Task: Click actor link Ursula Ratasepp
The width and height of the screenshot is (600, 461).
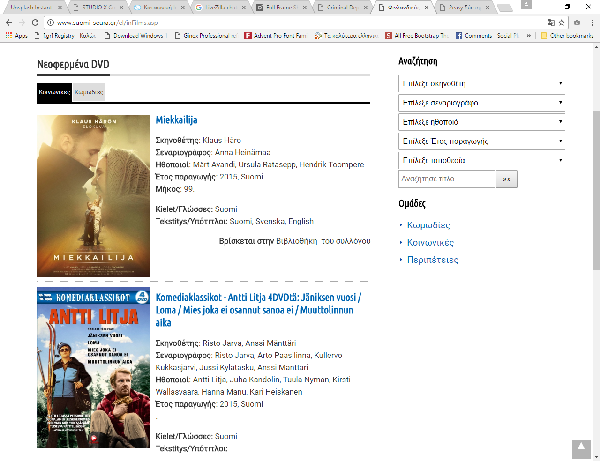Action: (267, 165)
